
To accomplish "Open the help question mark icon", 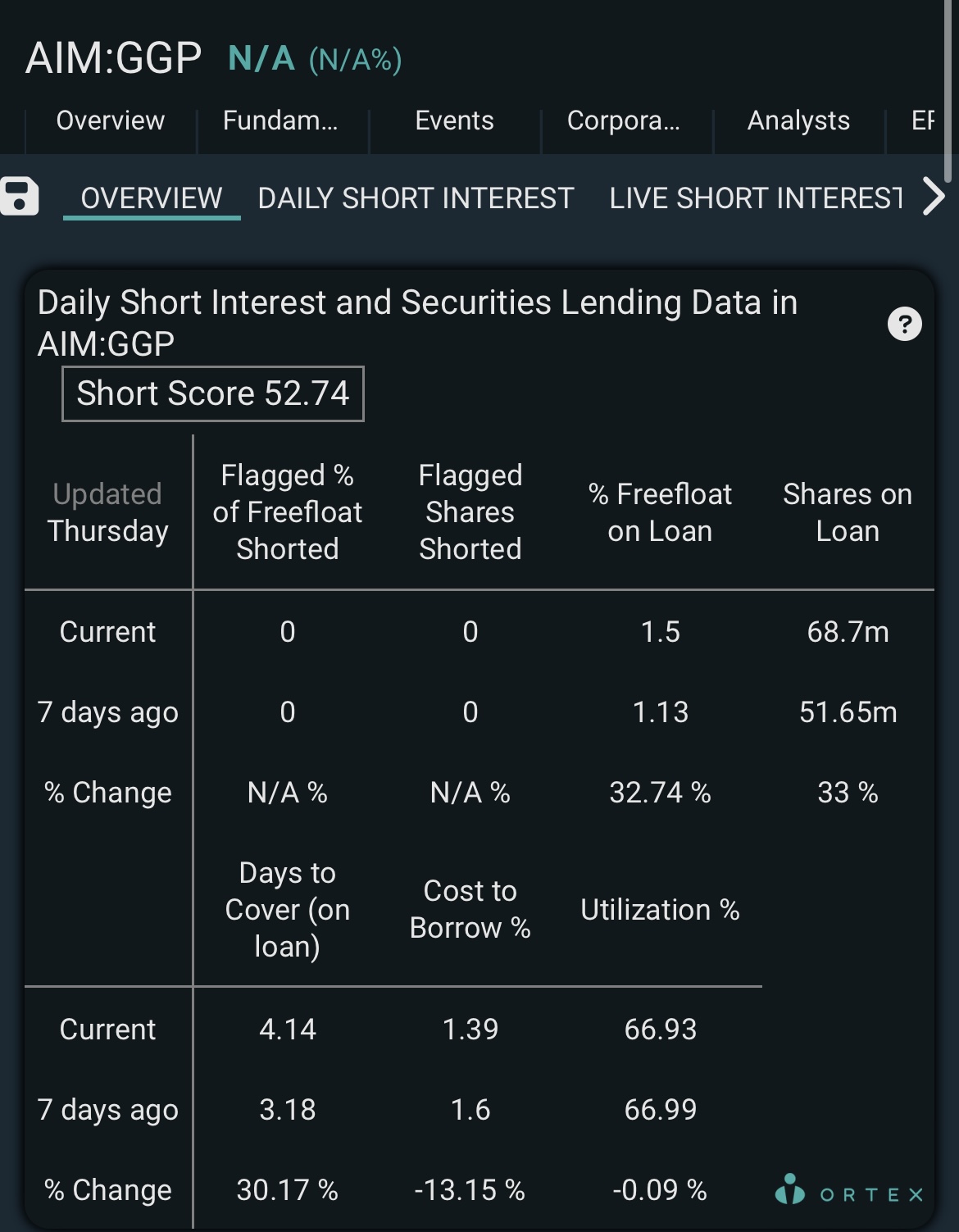I will coord(905,324).
